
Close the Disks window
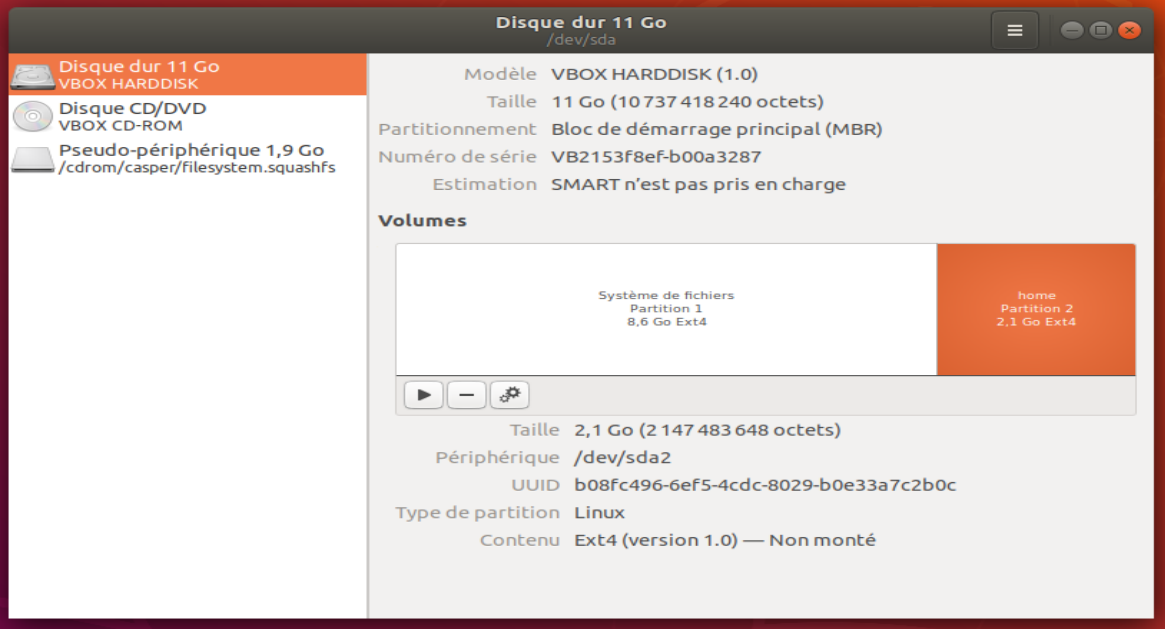point(1129,31)
